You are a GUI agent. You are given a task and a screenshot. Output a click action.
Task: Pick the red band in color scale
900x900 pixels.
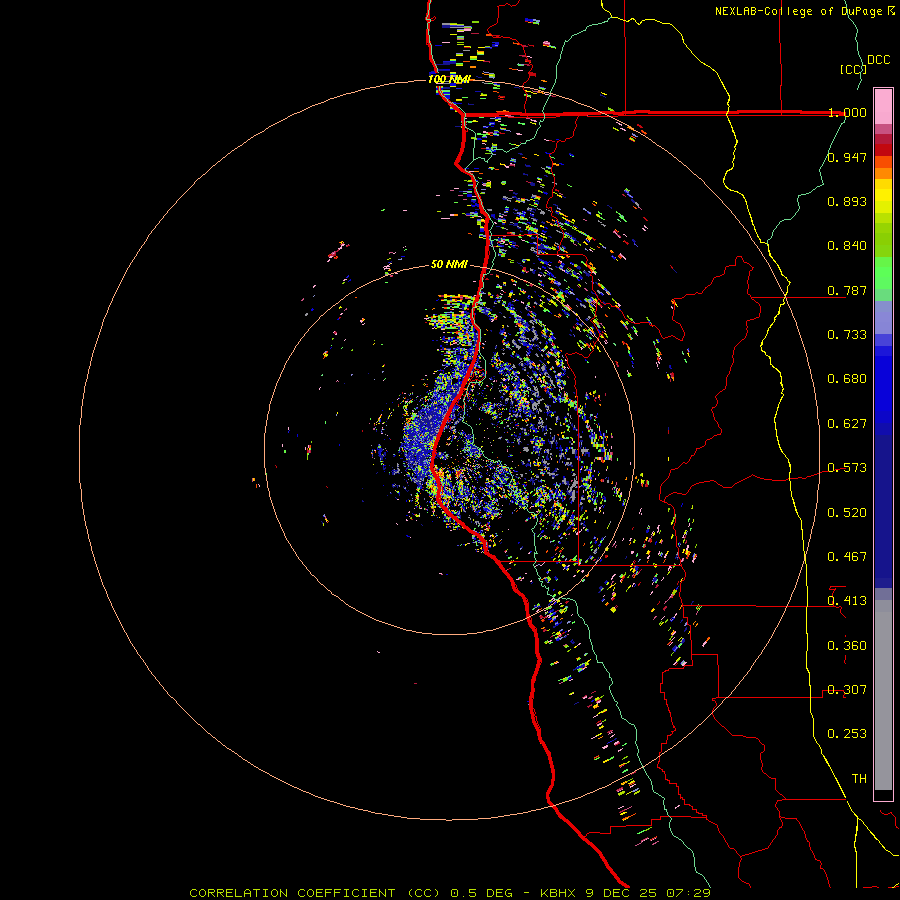click(x=883, y=150)
